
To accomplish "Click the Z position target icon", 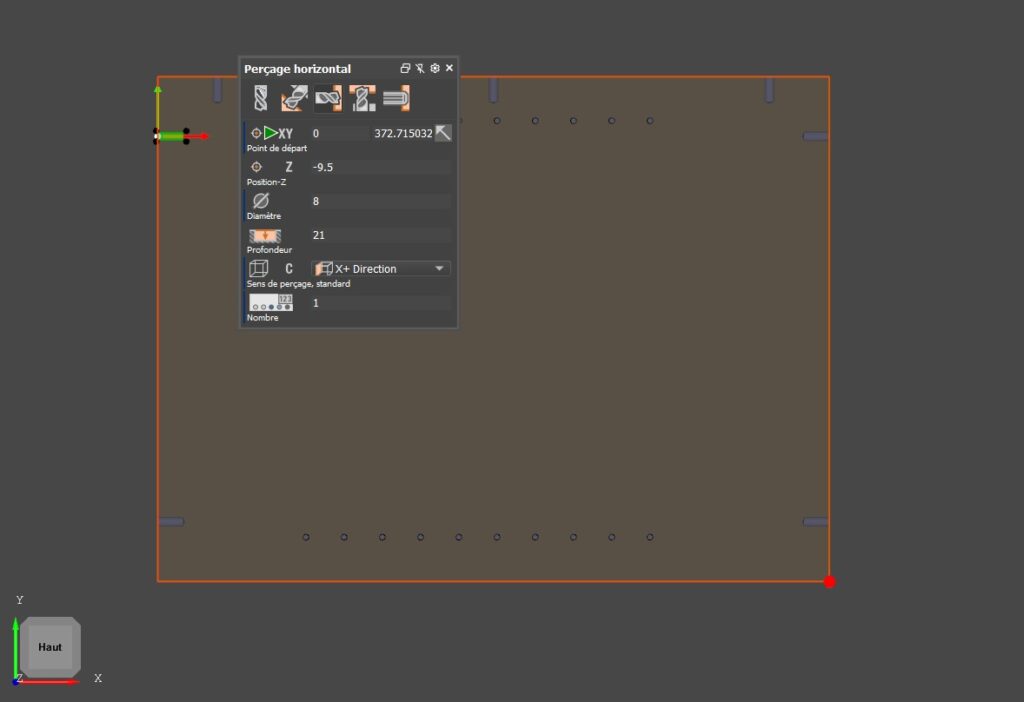I will [x=256, y=167].
